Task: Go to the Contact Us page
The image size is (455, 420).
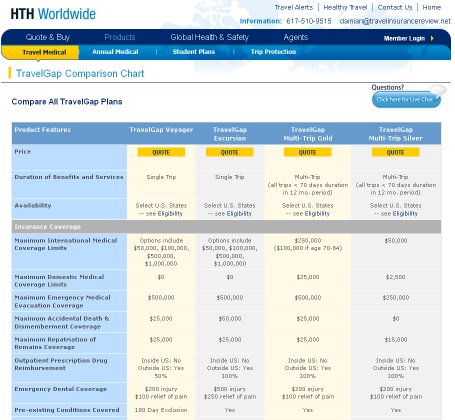Action: tap(395, 7)
